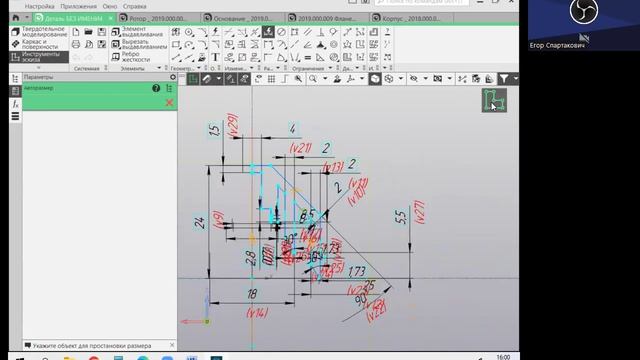Click dimension value 18 in sketch
Image resolution: width=640 pixels, height=360 pixels.
click(x=252, y=294)
